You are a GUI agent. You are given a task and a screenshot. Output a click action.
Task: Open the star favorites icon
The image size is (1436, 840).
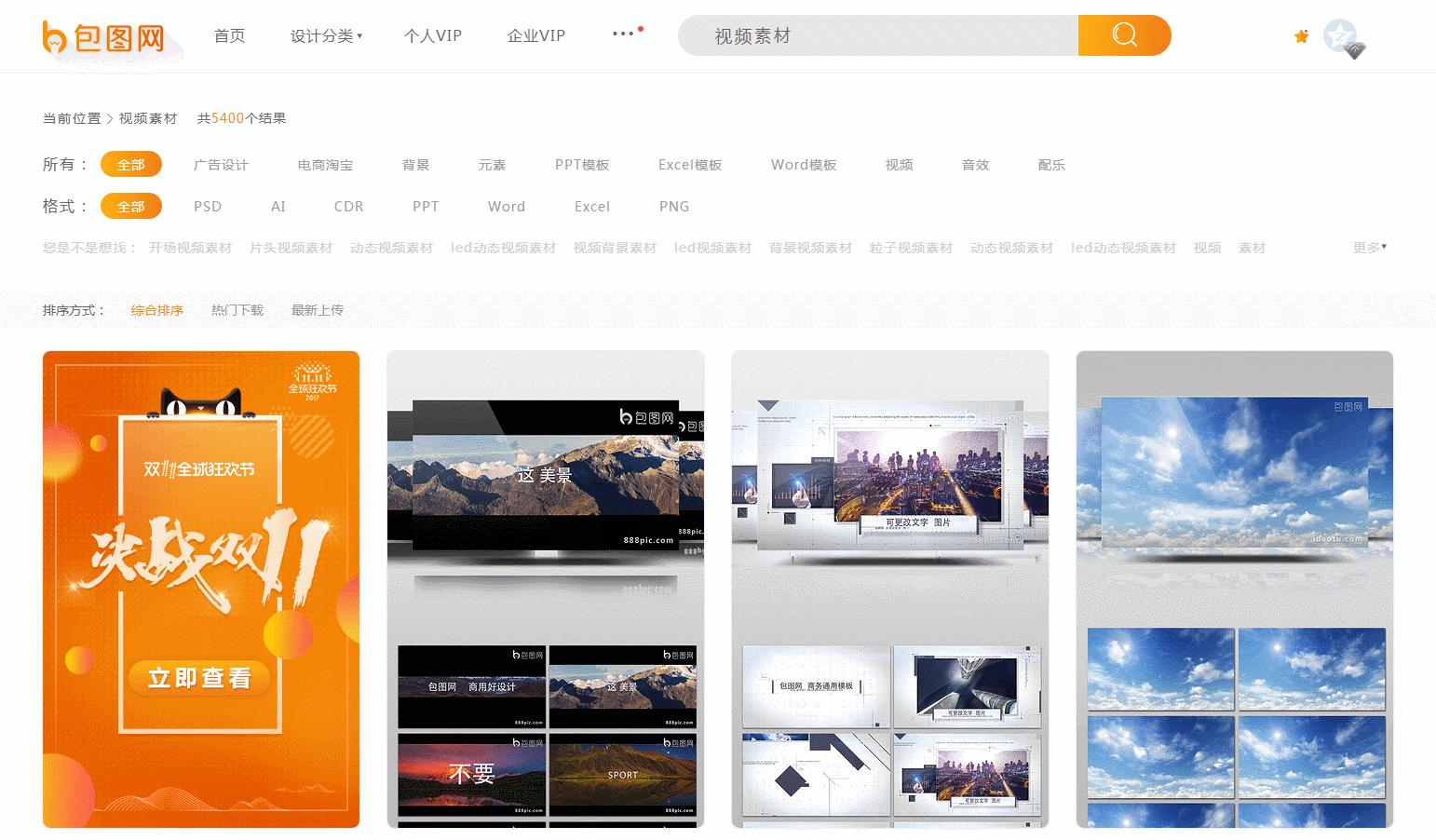click(x=1302, y=36)
